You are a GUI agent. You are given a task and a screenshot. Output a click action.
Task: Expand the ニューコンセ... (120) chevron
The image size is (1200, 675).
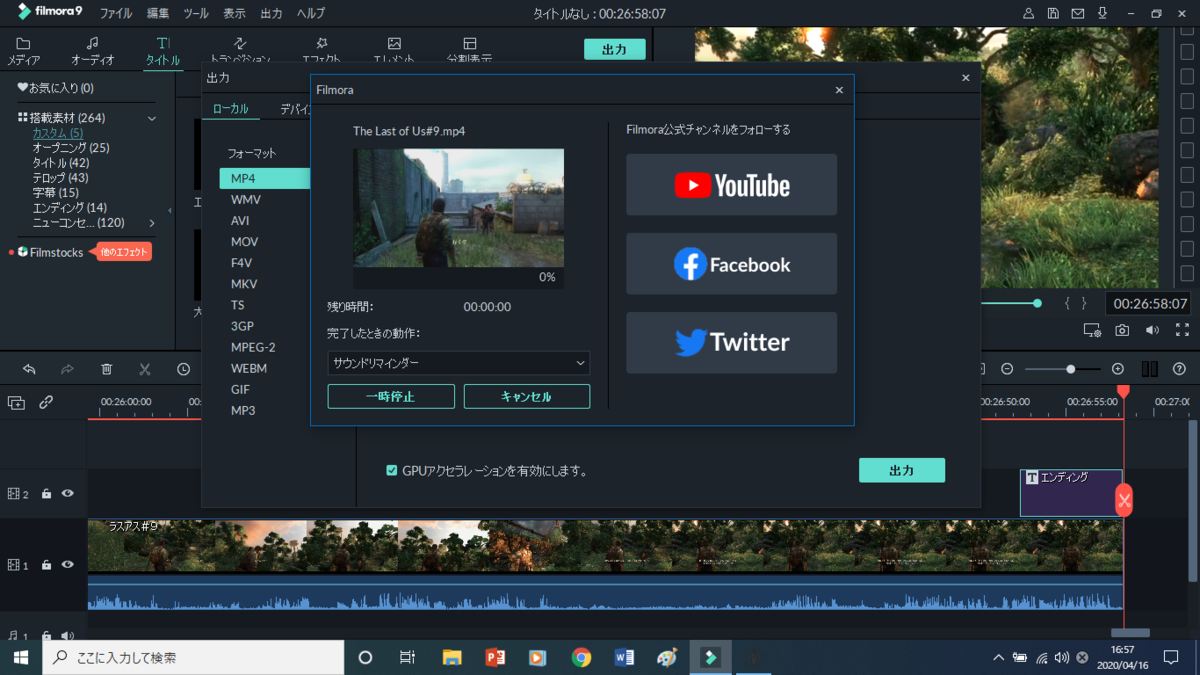point(152,223)
